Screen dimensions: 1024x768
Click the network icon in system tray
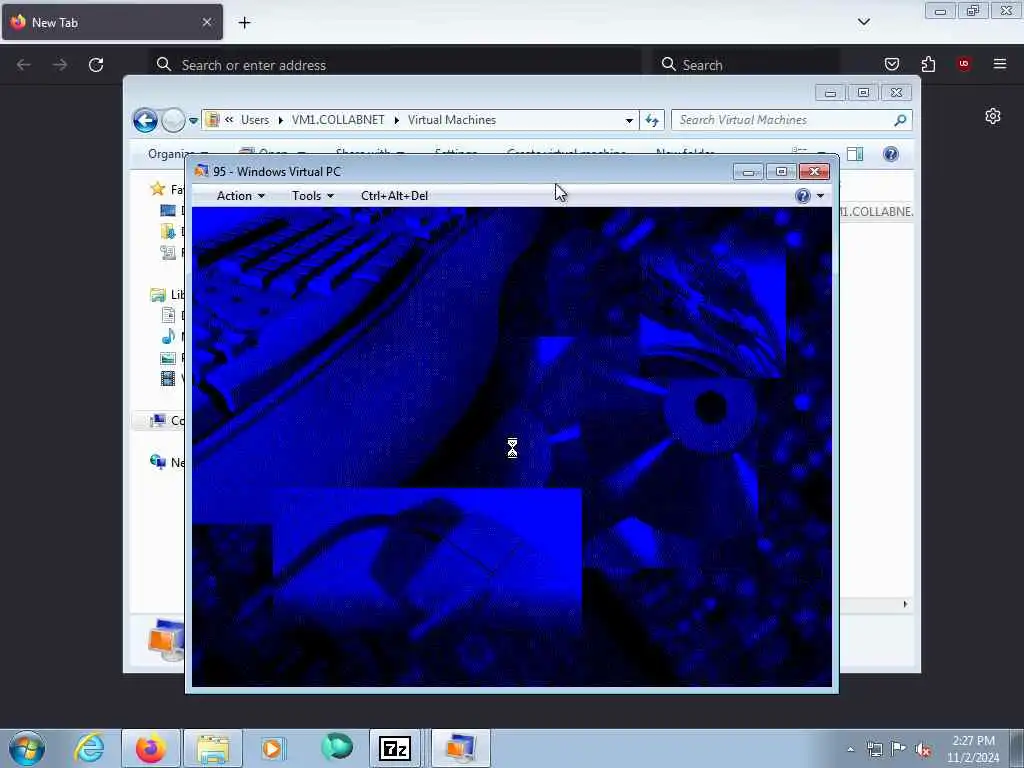(874, 749)
